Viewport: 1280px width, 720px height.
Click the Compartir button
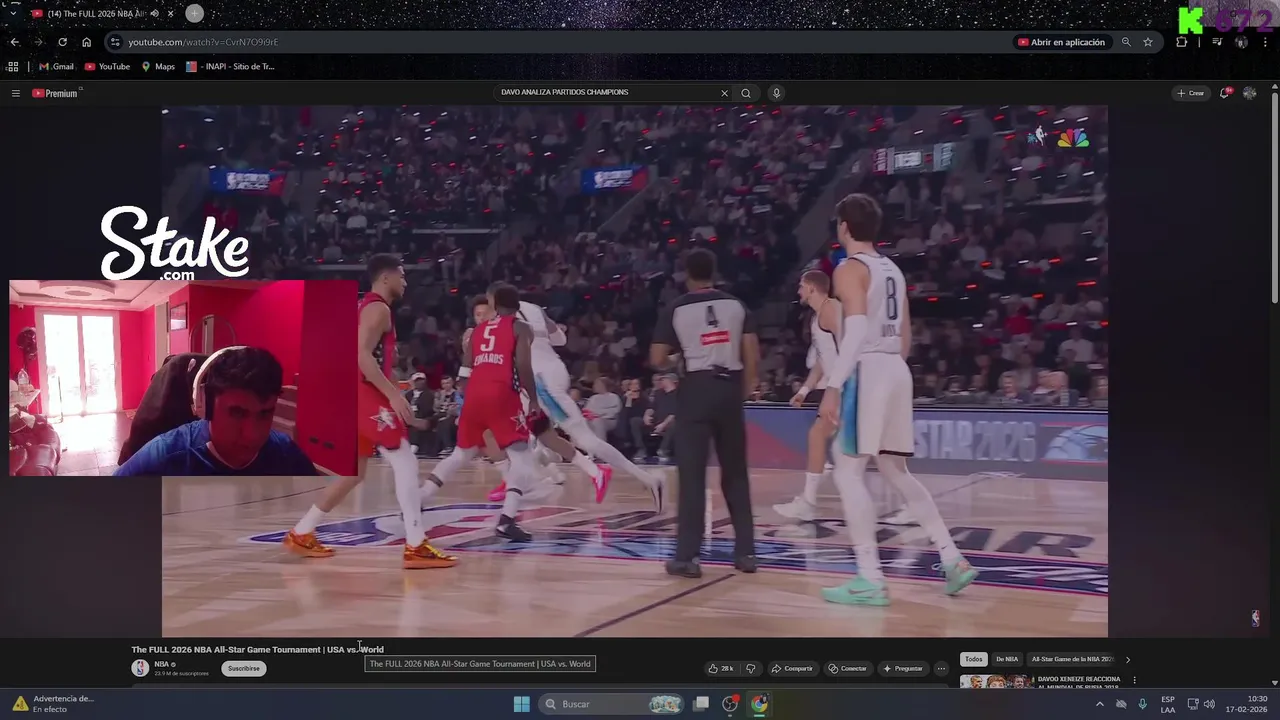(x=792, y=668)
